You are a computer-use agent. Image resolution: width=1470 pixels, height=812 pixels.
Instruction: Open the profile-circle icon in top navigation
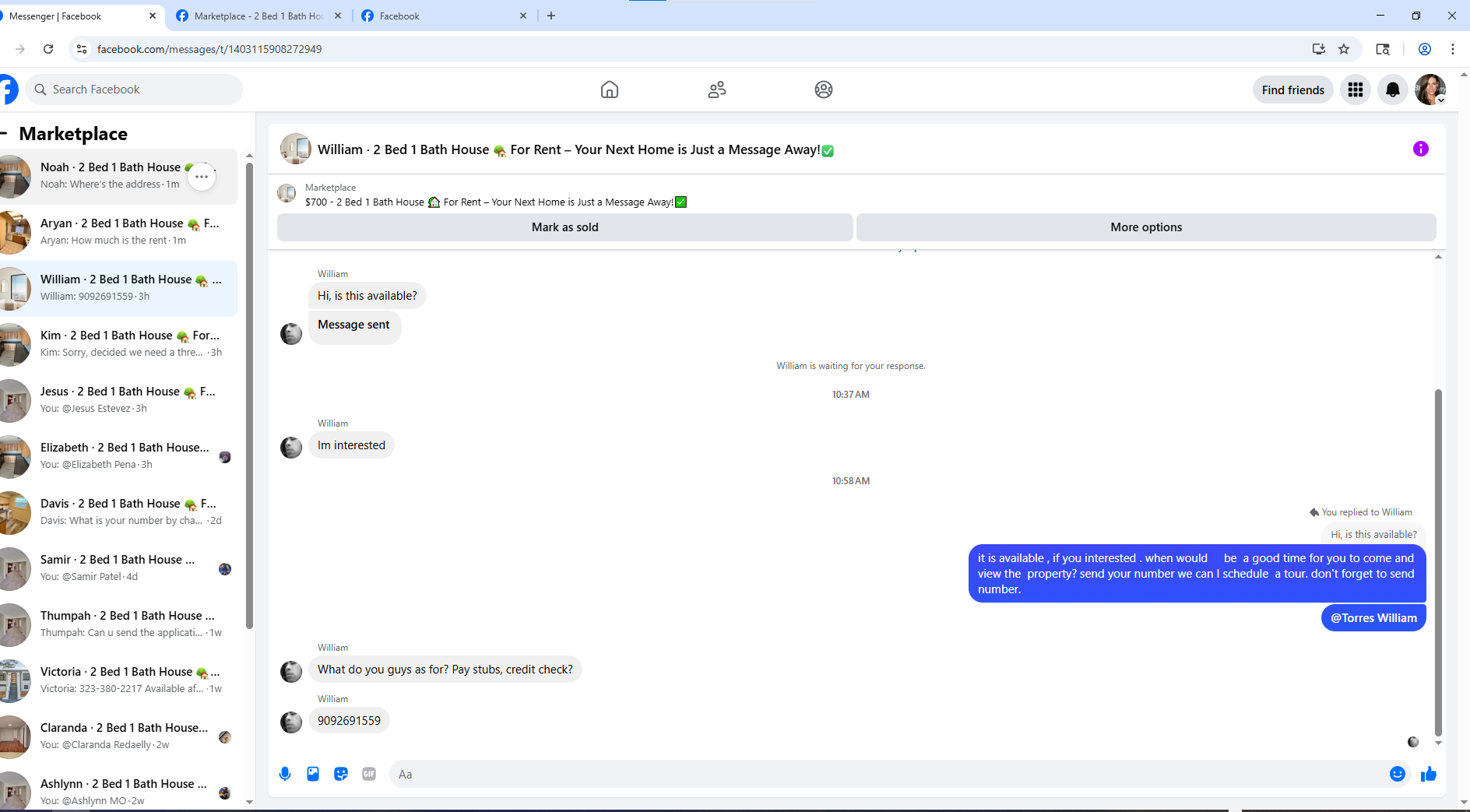point(824,90)
